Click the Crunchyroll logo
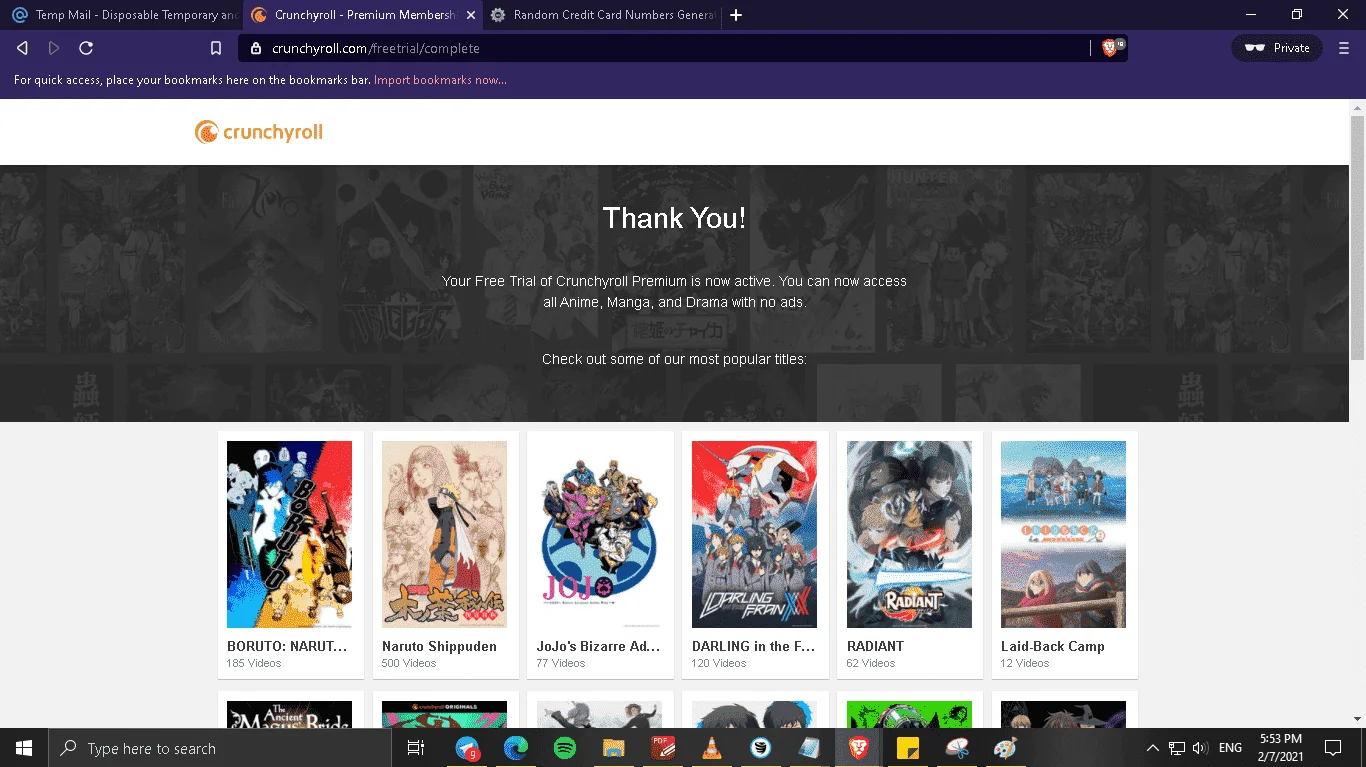This screenshot has width=1366, height=767. (259, 132)
